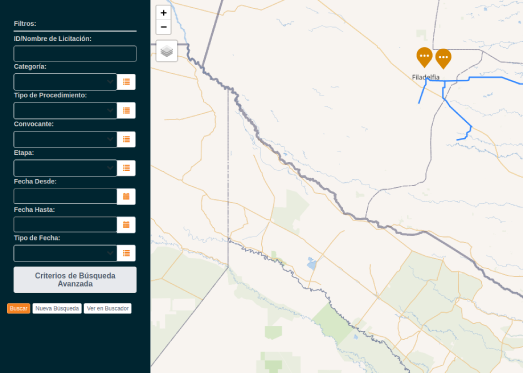The width and height of the screenshot is (523, 373).
Task: Open list icon beside Convocante
Action: (126, 139)
